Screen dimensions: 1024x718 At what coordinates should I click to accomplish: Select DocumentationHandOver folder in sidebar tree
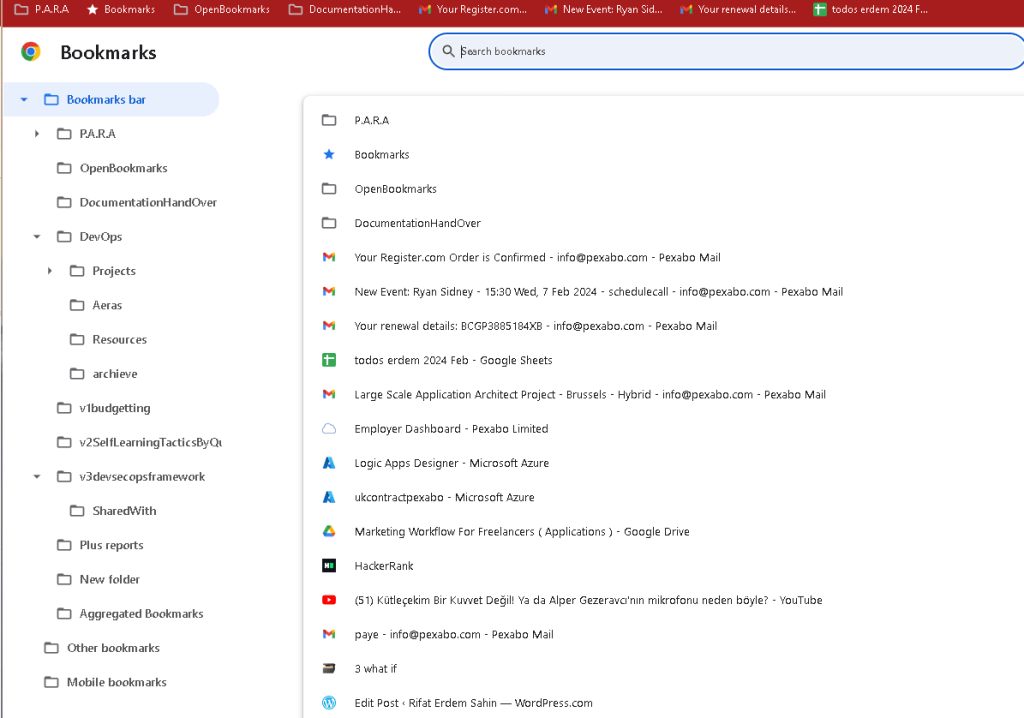tap(148, 203)
